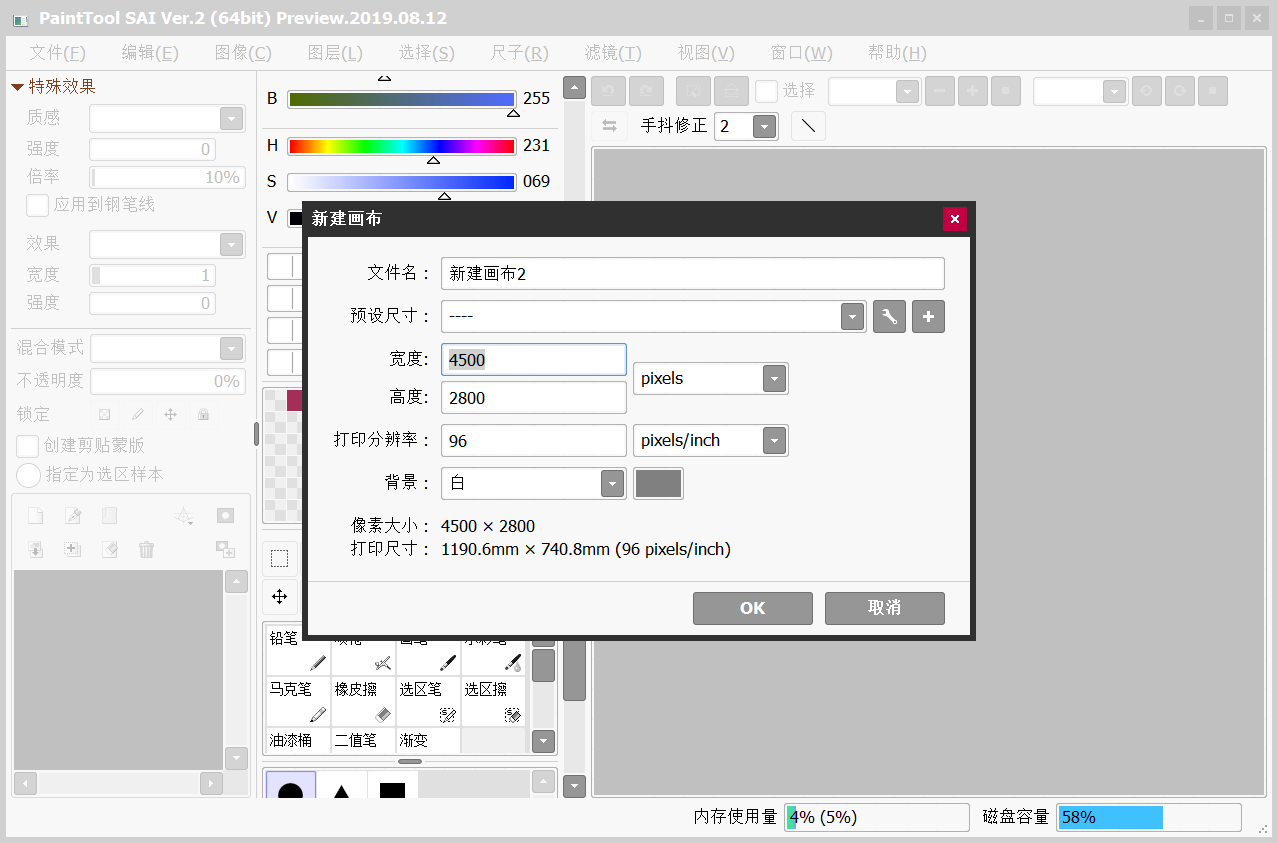Click the layer list scroll-down arrow

(x=236, y=757)
